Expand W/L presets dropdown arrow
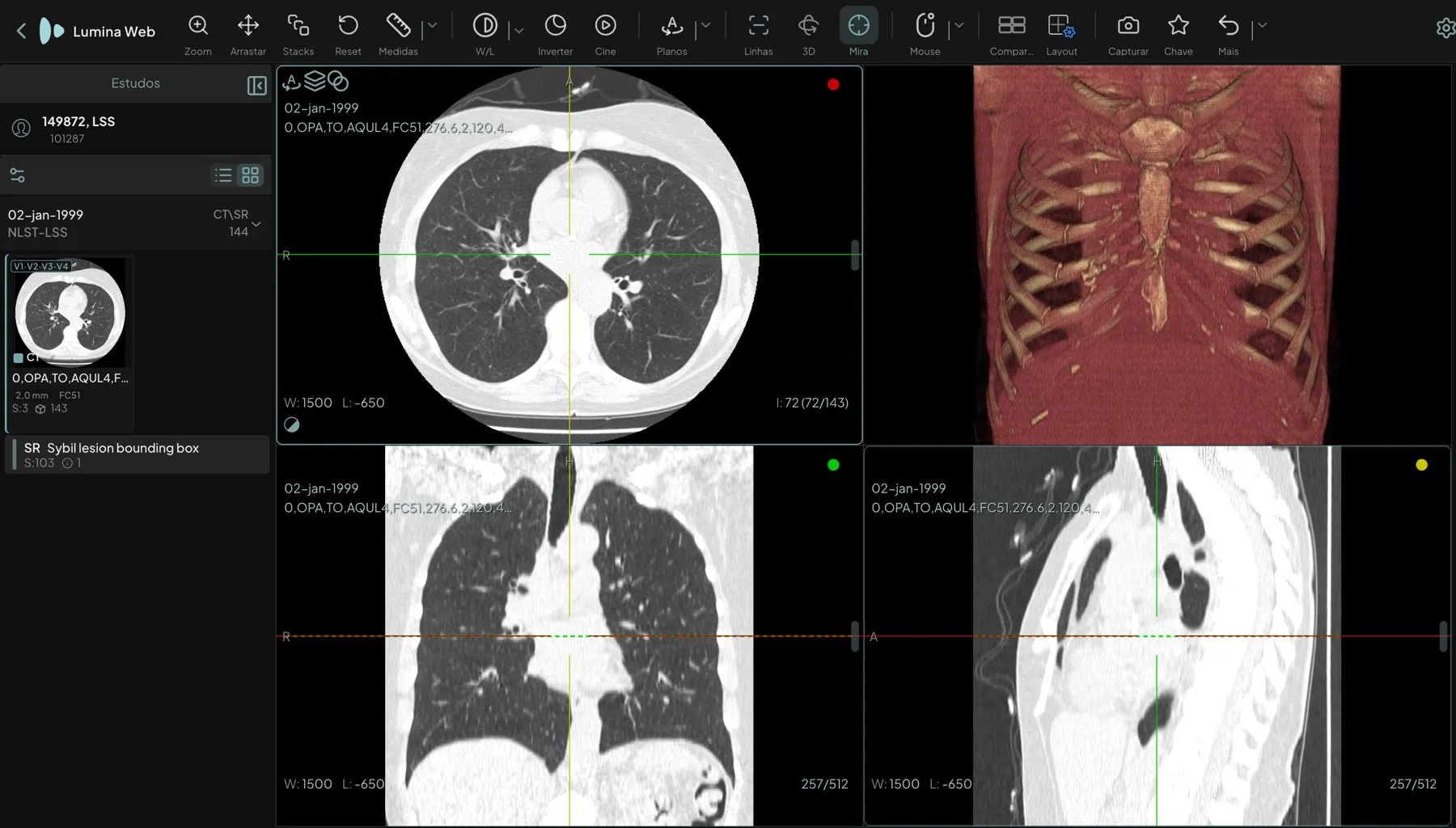 click(518, 31)
